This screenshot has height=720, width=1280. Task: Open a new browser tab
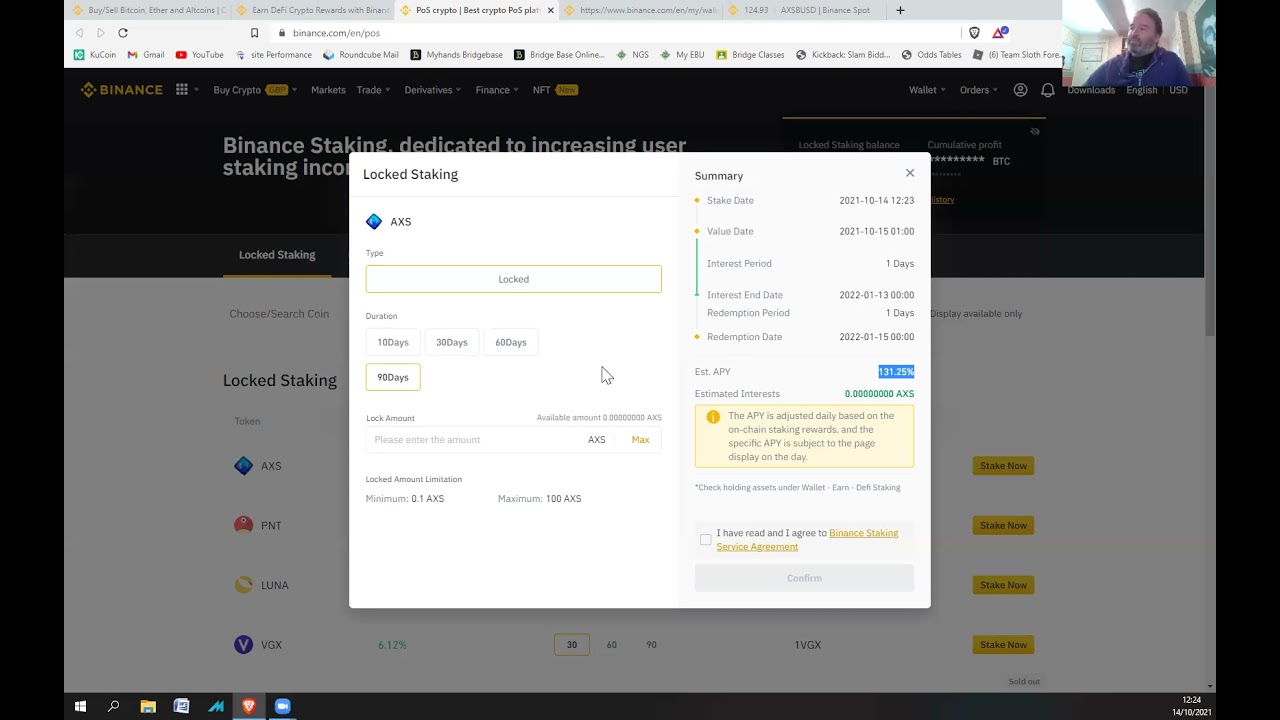[x=900, y=11]
